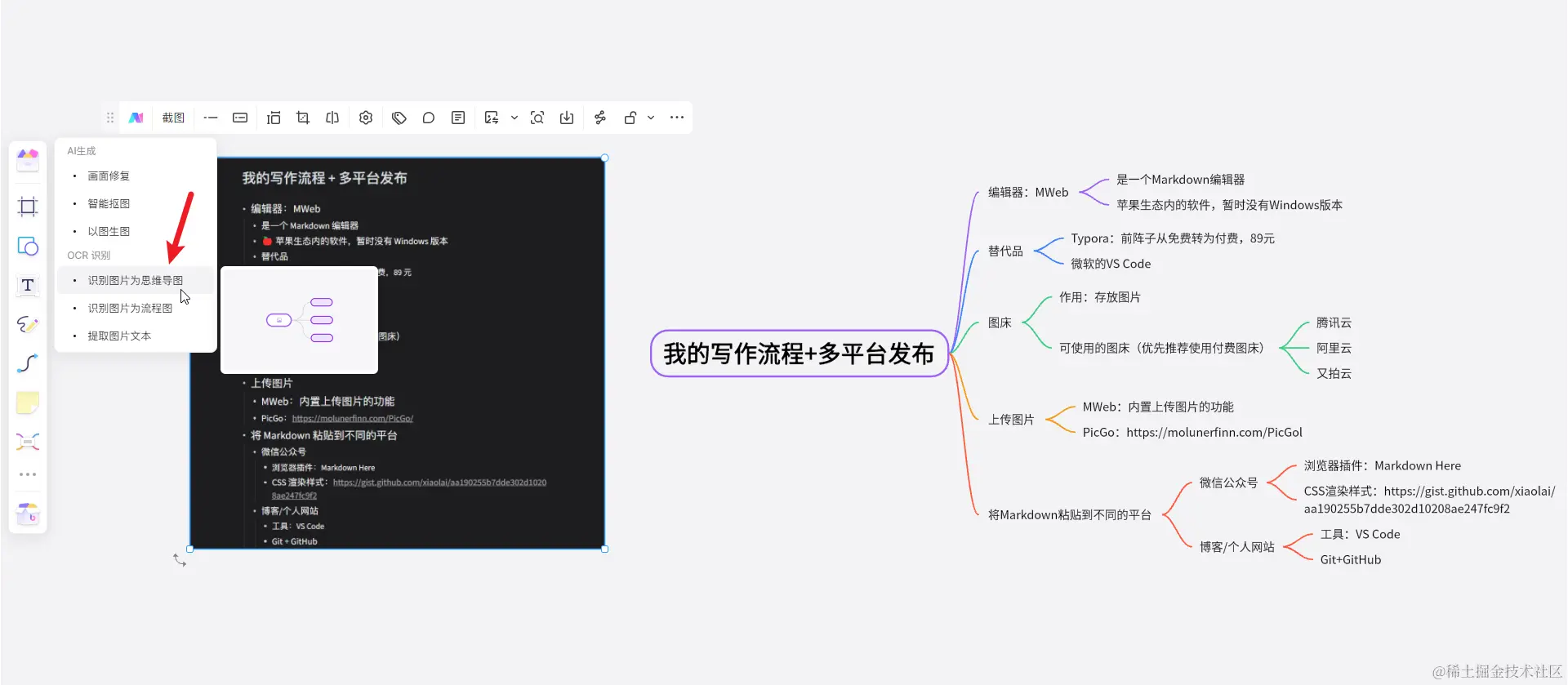Image resolution: width=1568 pixels, height=685 pixels.
Task: Select the 替代品 mind map node
Action: (x=1005, y=251)
